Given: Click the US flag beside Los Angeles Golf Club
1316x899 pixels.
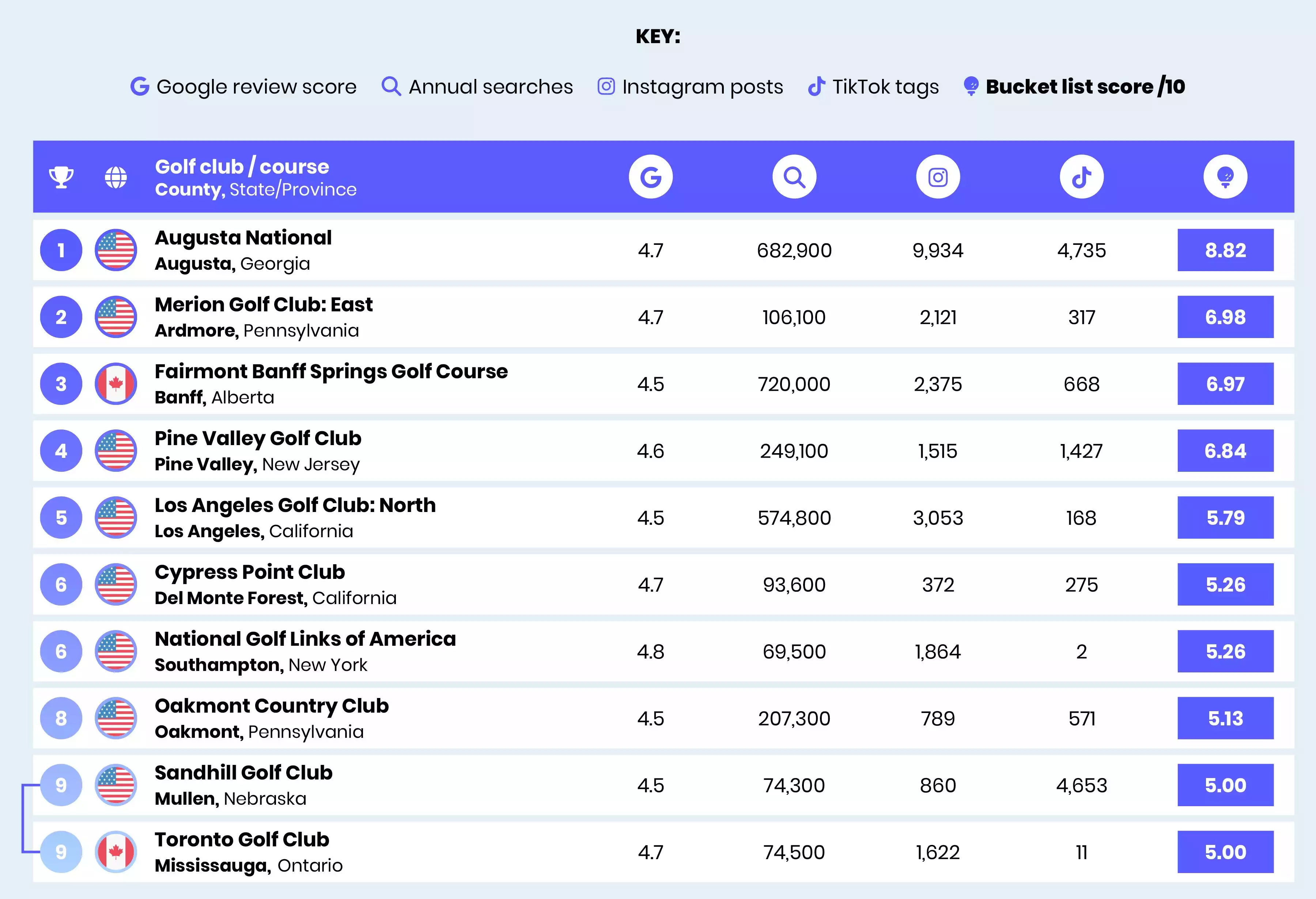Looking at the screenshot, I should 116,517.
